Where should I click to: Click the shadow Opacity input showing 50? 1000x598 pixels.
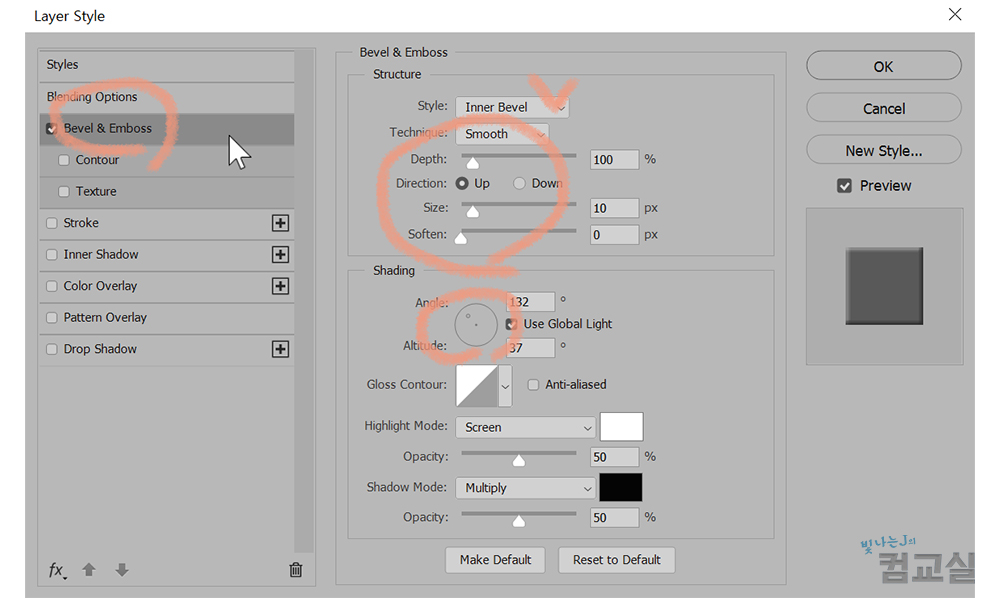614,517
